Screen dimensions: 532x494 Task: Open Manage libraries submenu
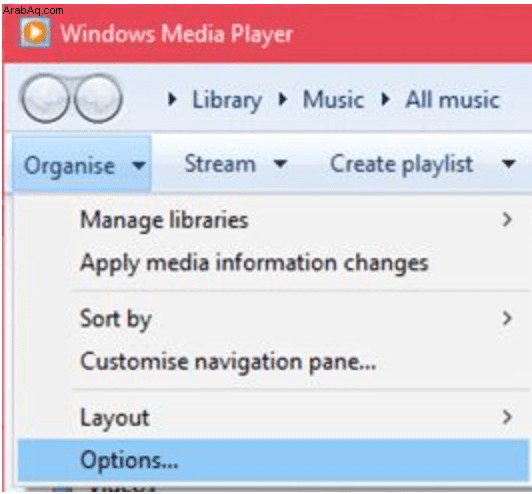coord(273,220)
